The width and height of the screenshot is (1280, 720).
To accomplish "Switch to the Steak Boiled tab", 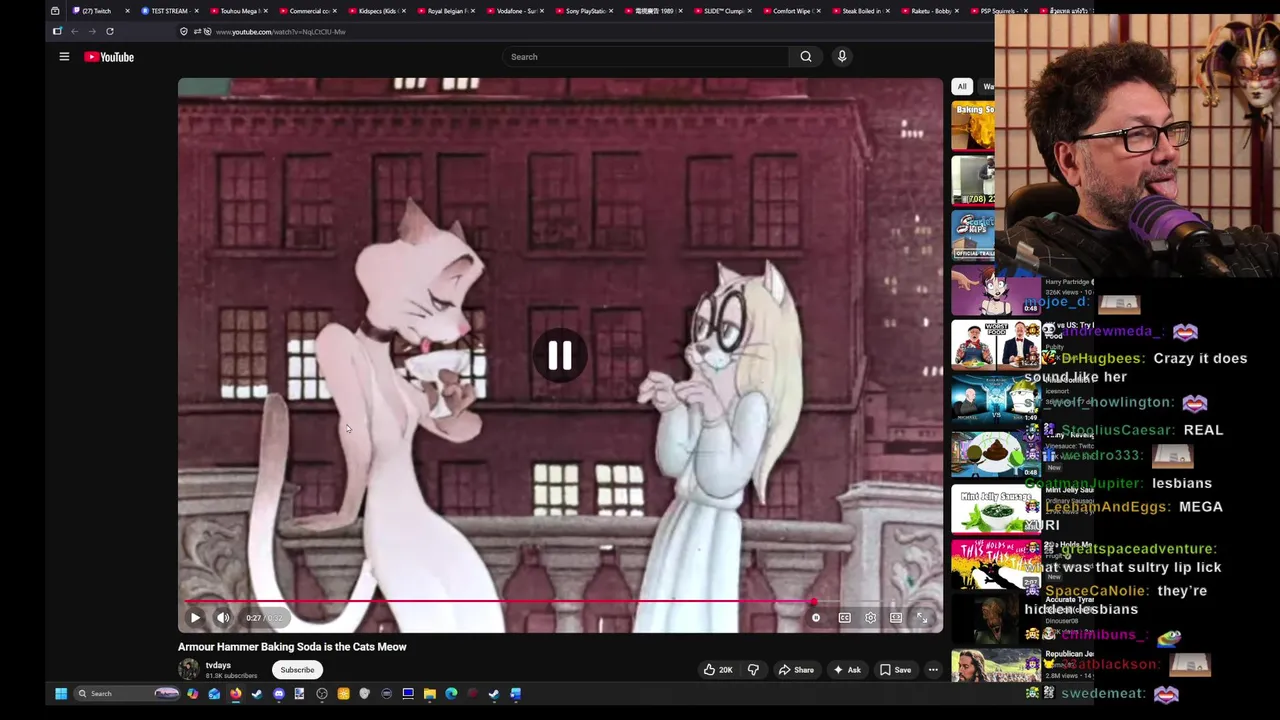I will click(x=861, y=11).
